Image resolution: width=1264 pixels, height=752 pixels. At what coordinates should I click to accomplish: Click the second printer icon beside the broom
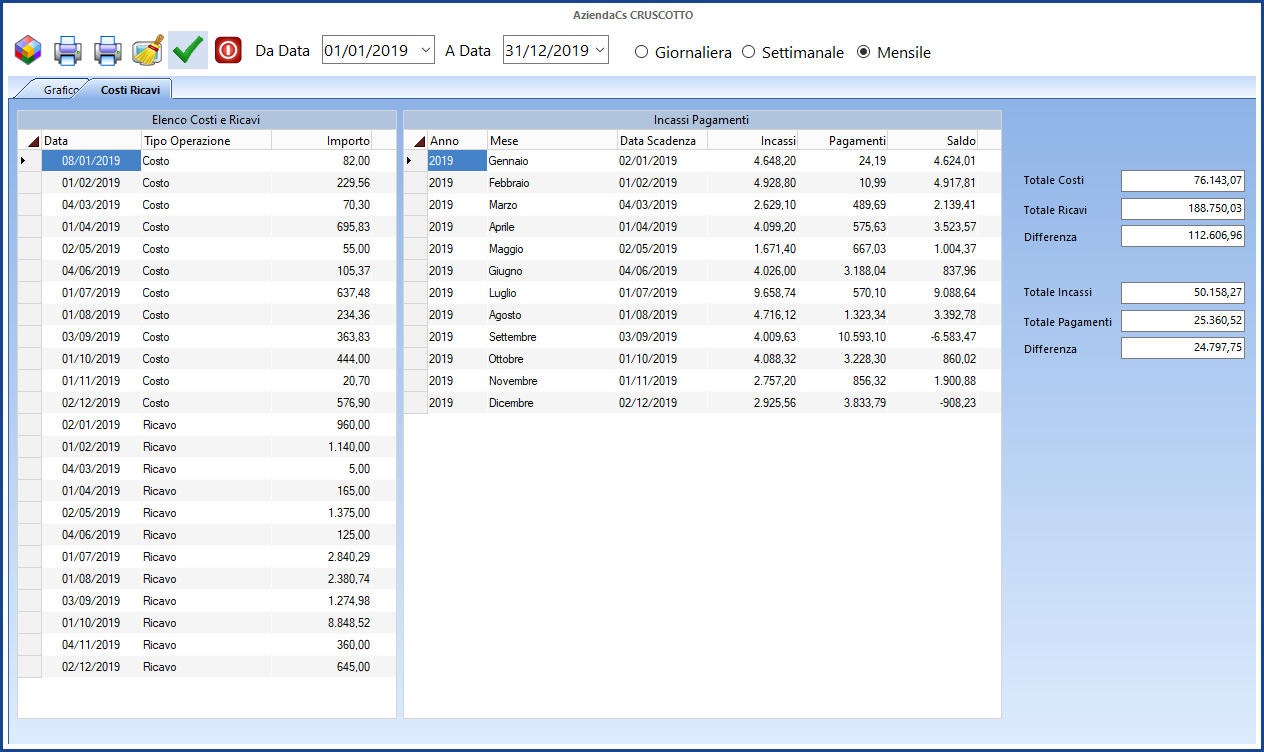click(107, 49)
